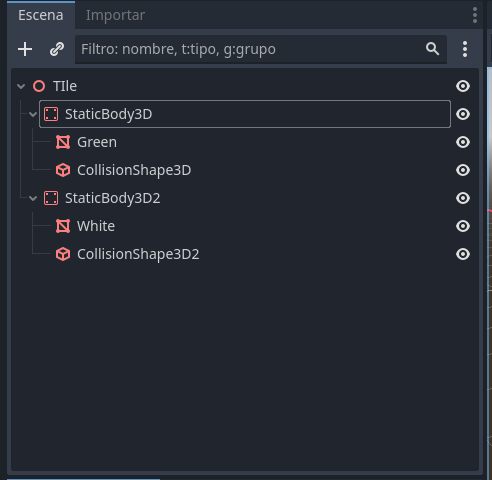Click the Green MeshInstance3D node icon
Image resolution: width=492 pixels, height=480 pixels.
pos(63,142)
